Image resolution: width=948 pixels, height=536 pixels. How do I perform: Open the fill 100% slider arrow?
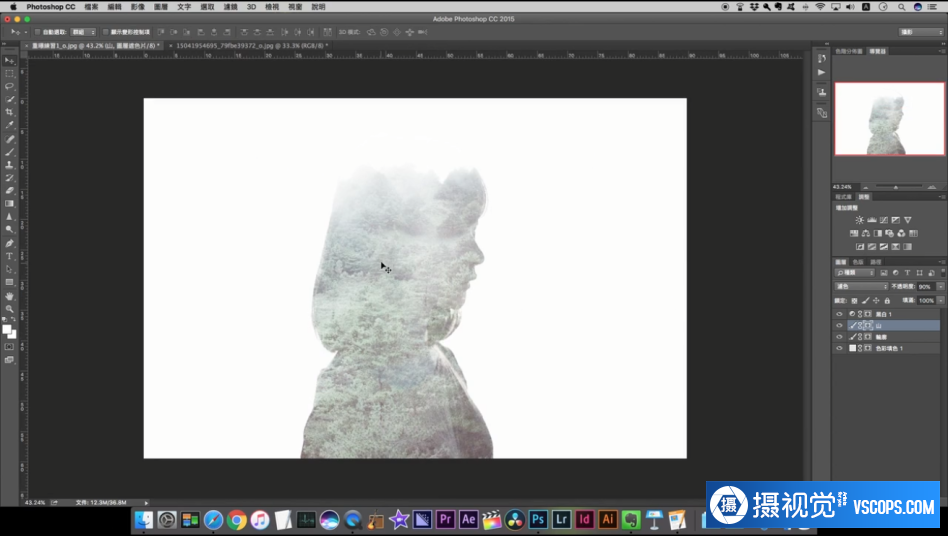(x=941, y=300)
